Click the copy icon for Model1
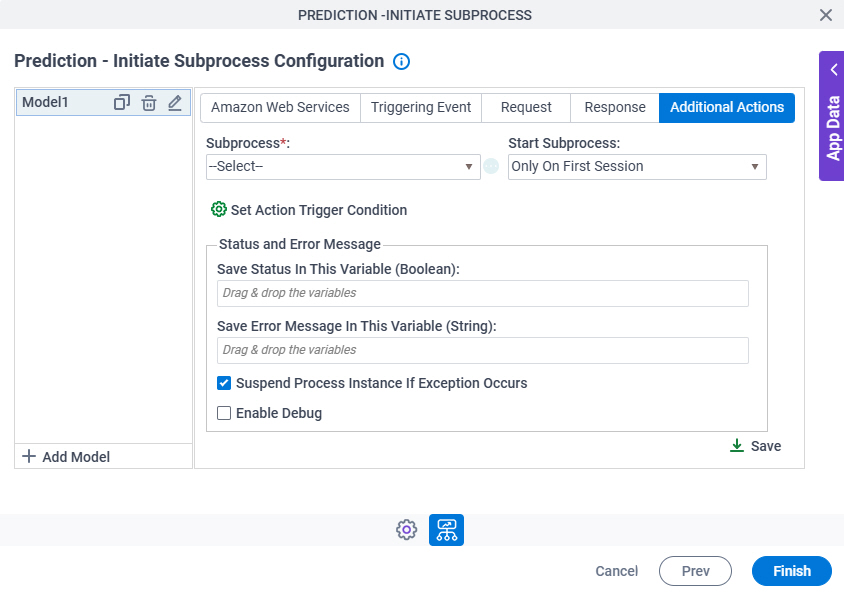This screenshot has width=844, height=596. pos(122,102)
